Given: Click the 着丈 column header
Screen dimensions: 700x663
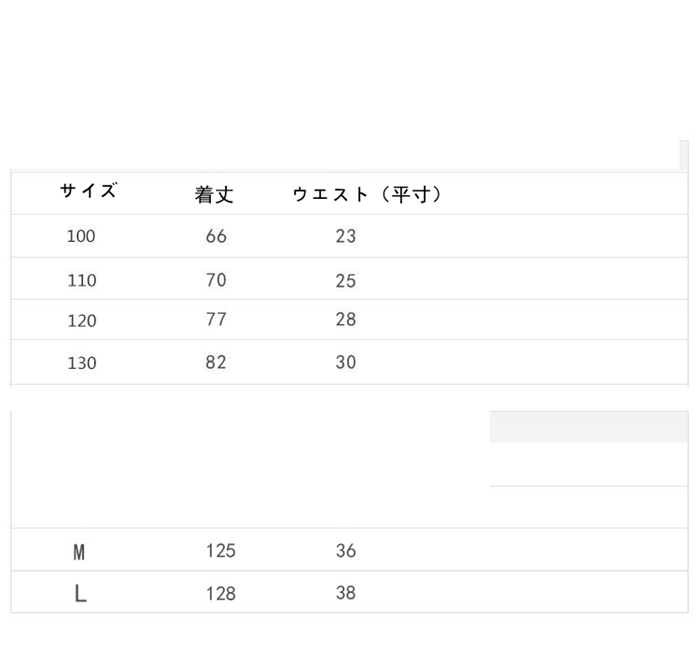Looking at the screenshot, I should point(214,195).
